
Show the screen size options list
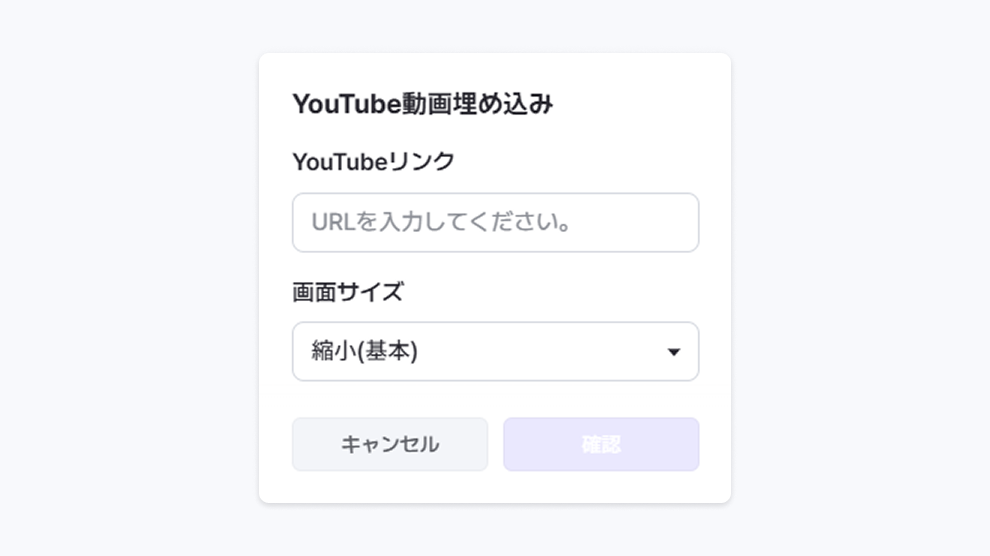coord(495,351)
